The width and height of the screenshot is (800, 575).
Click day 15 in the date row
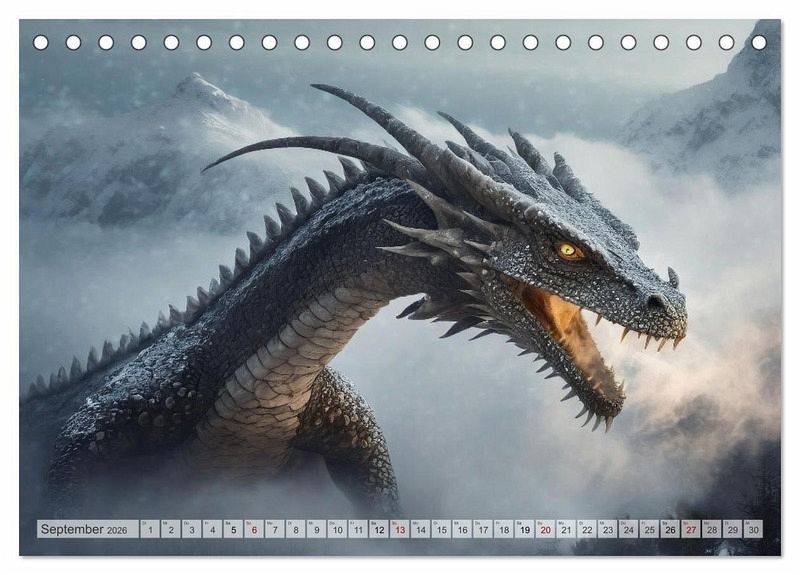(x=441, y=529)
